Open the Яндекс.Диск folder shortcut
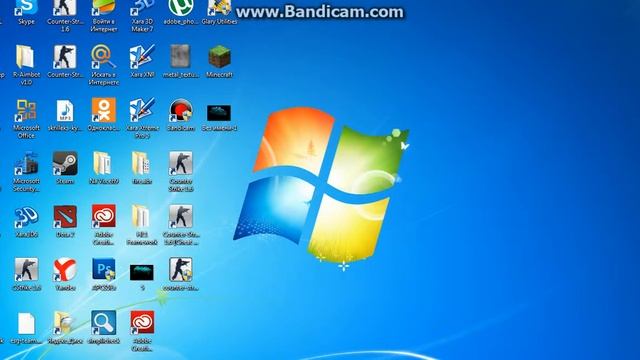Screen dimensions: 640x360 pyautogui.click(x=65, y=328)
